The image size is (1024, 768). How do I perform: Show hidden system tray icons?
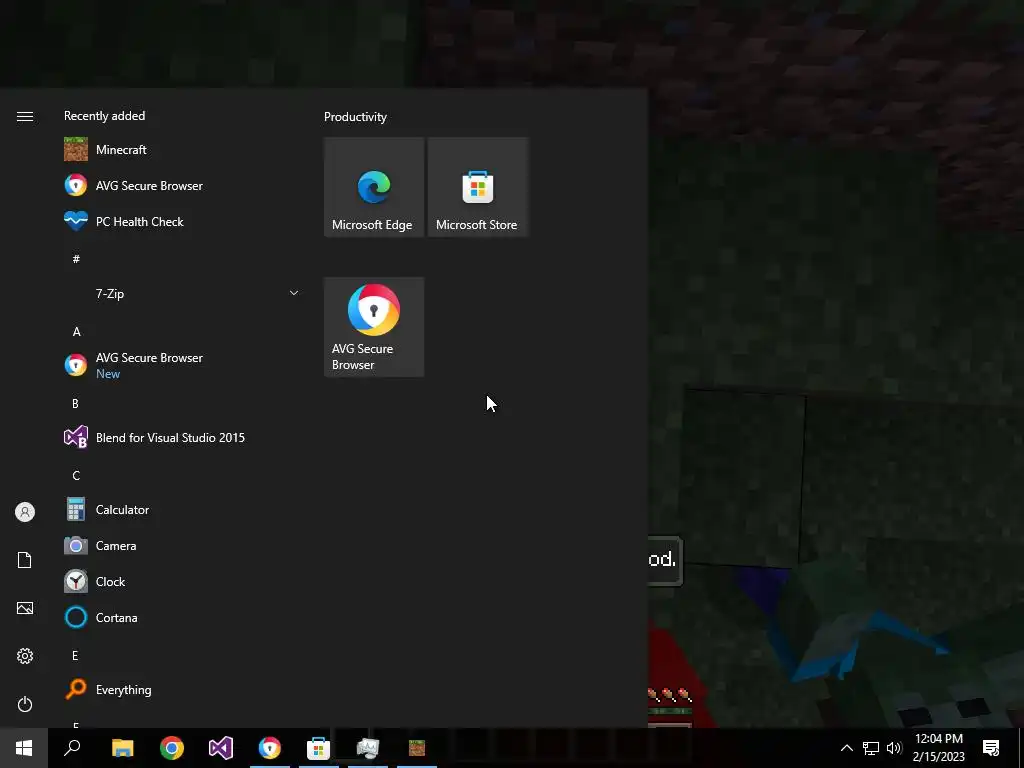pyautogui.click(x=846, y=748)
